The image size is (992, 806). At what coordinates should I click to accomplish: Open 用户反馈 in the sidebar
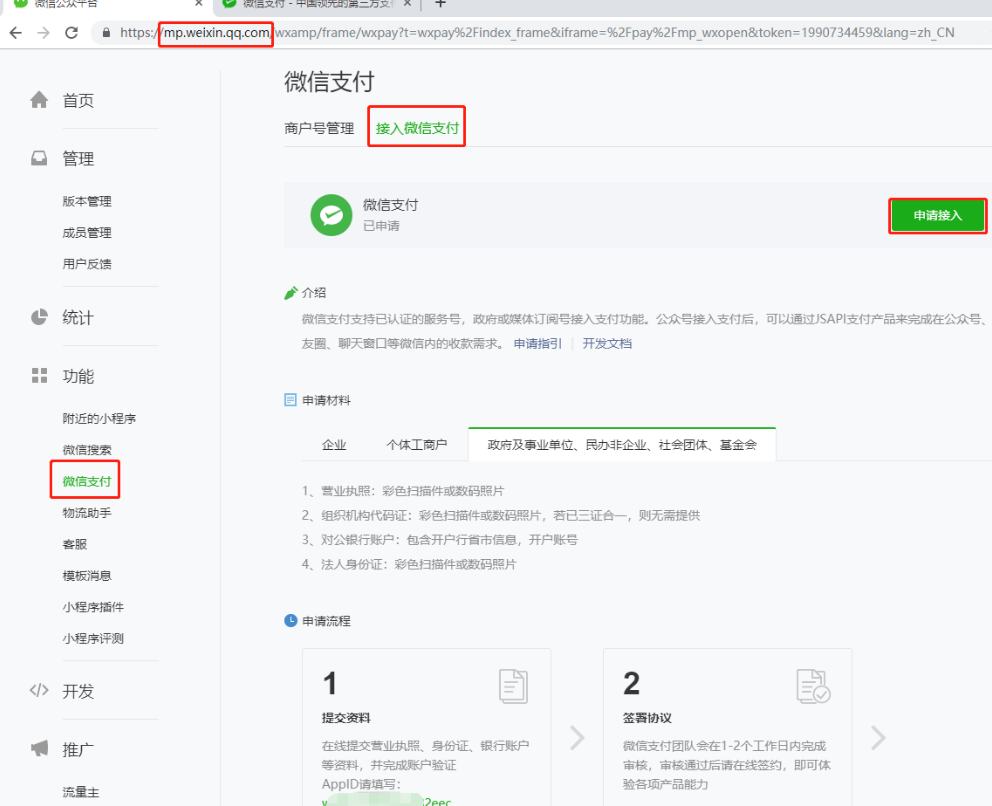(87, 264)
